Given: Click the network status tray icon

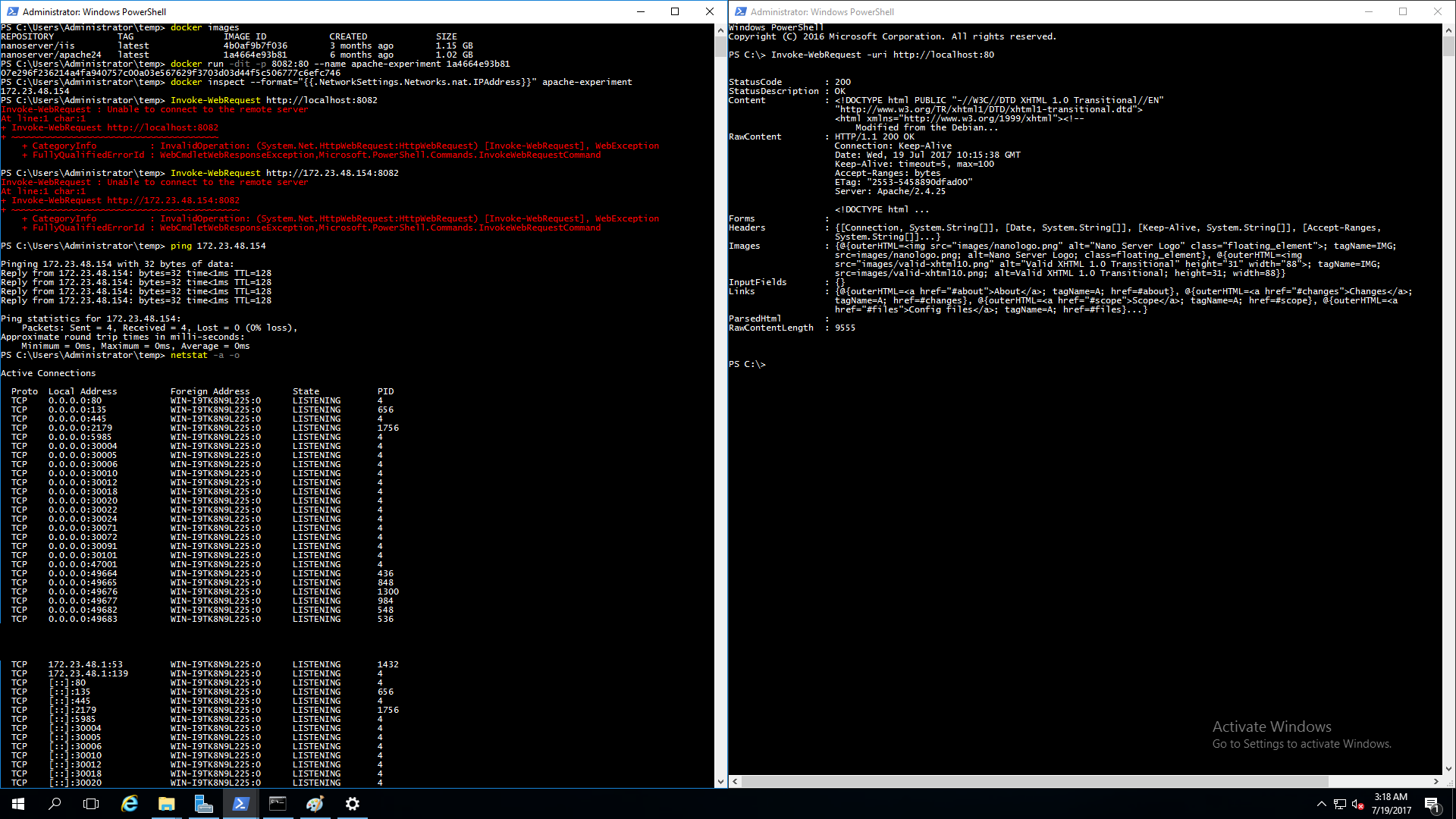Looking at the screenshot, I should point(1340,805).
